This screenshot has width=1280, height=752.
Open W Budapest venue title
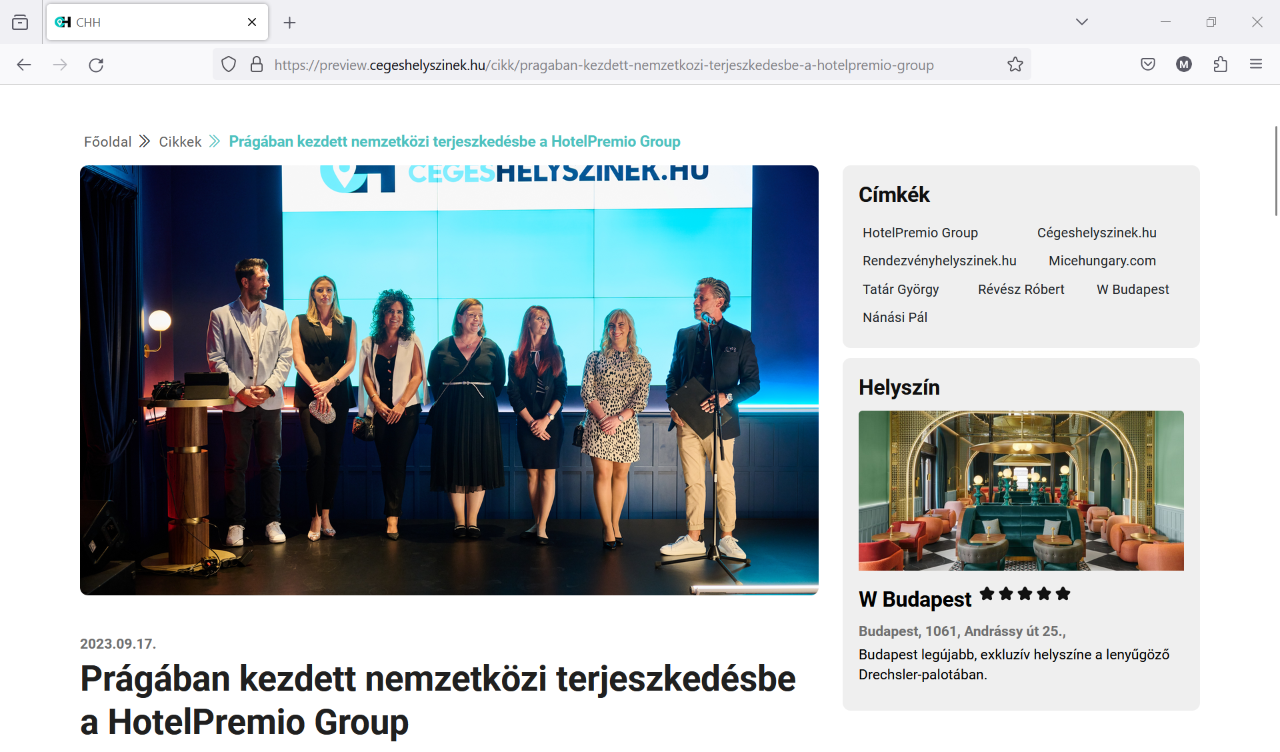click(915, 600)
